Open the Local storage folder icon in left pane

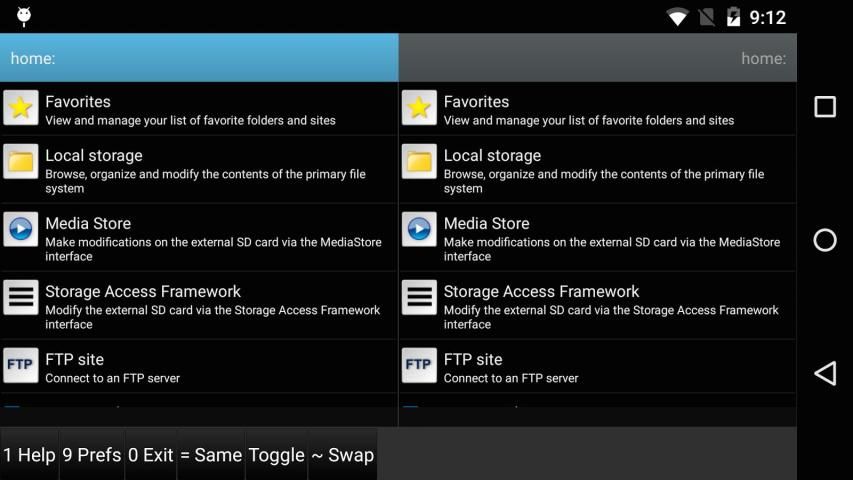point(21,162)
